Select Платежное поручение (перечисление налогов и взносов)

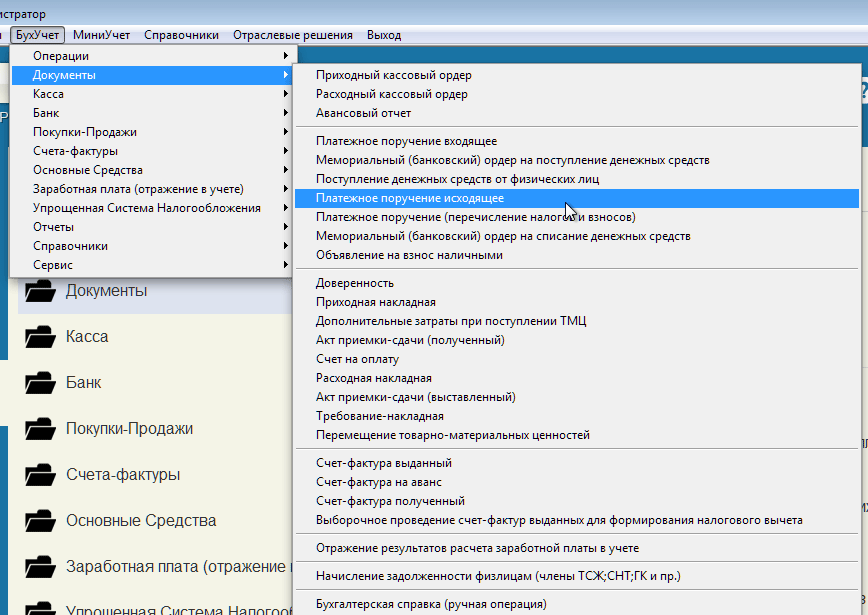point(577,217)
